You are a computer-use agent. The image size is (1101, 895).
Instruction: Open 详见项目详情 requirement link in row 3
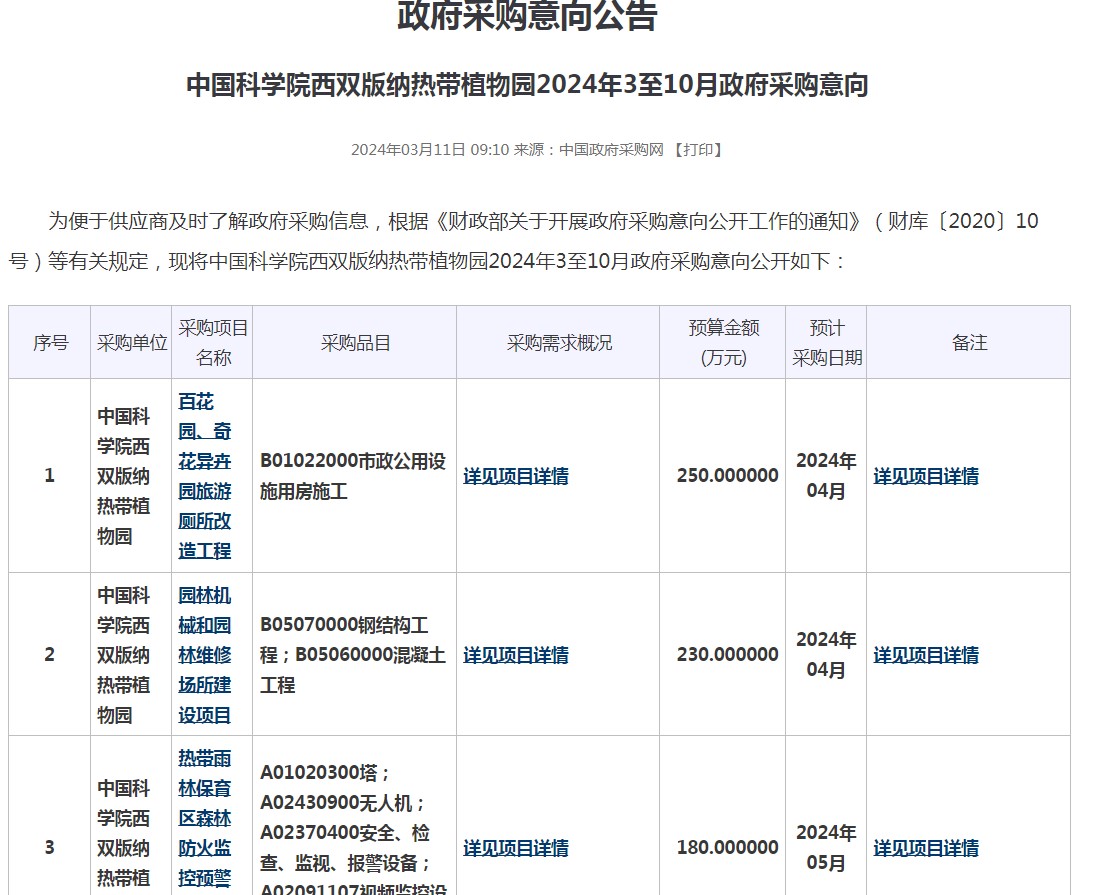click(x=516, y=848)
